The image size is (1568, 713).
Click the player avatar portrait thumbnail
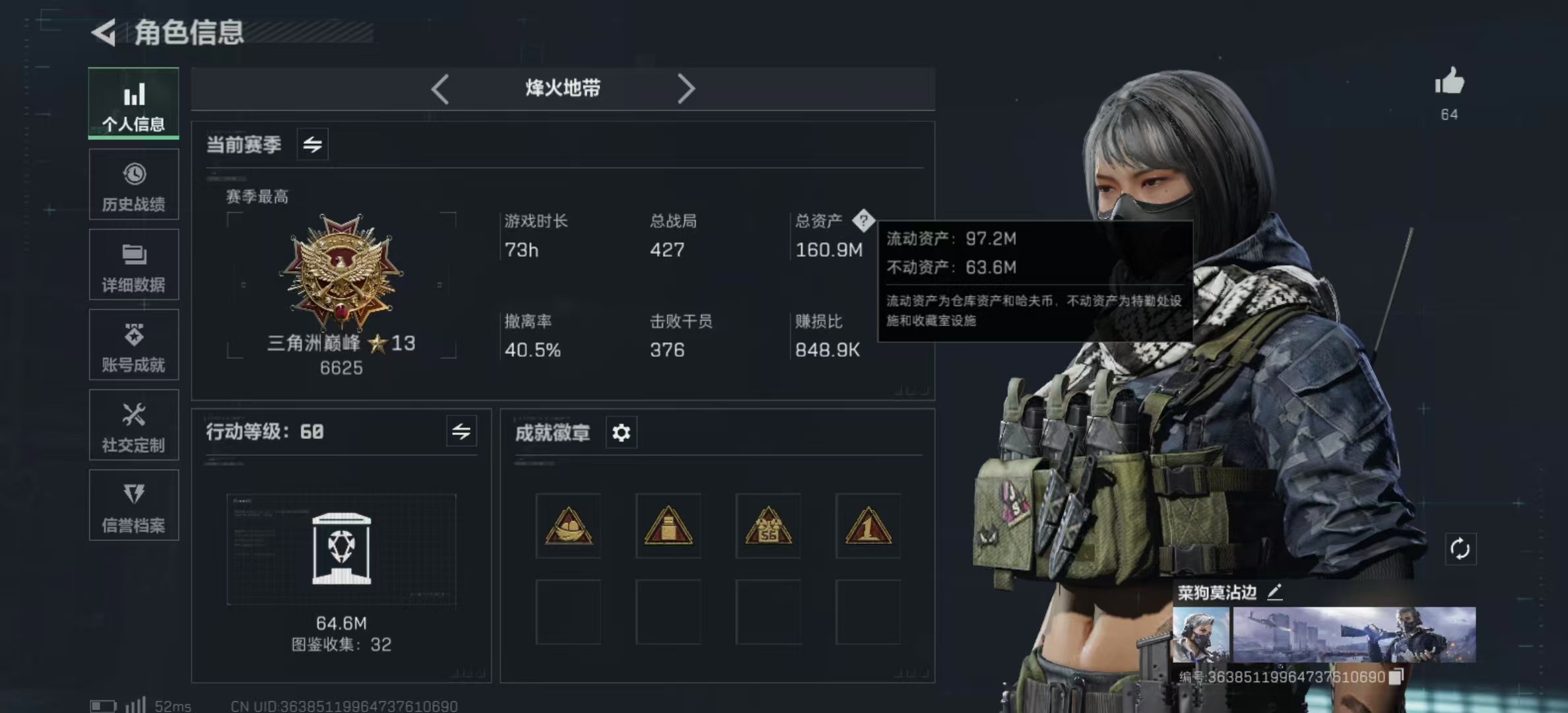[x=1201, y=635]
